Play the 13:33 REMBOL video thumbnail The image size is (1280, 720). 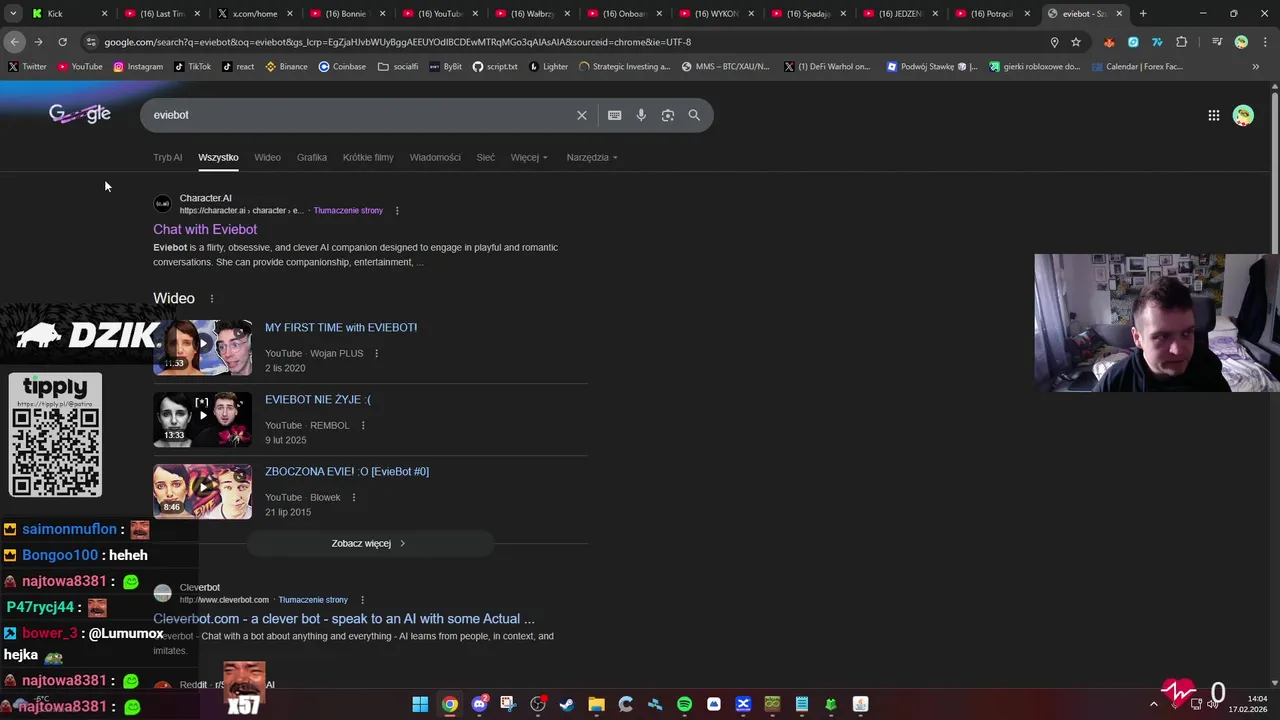[x=203, y=419]
